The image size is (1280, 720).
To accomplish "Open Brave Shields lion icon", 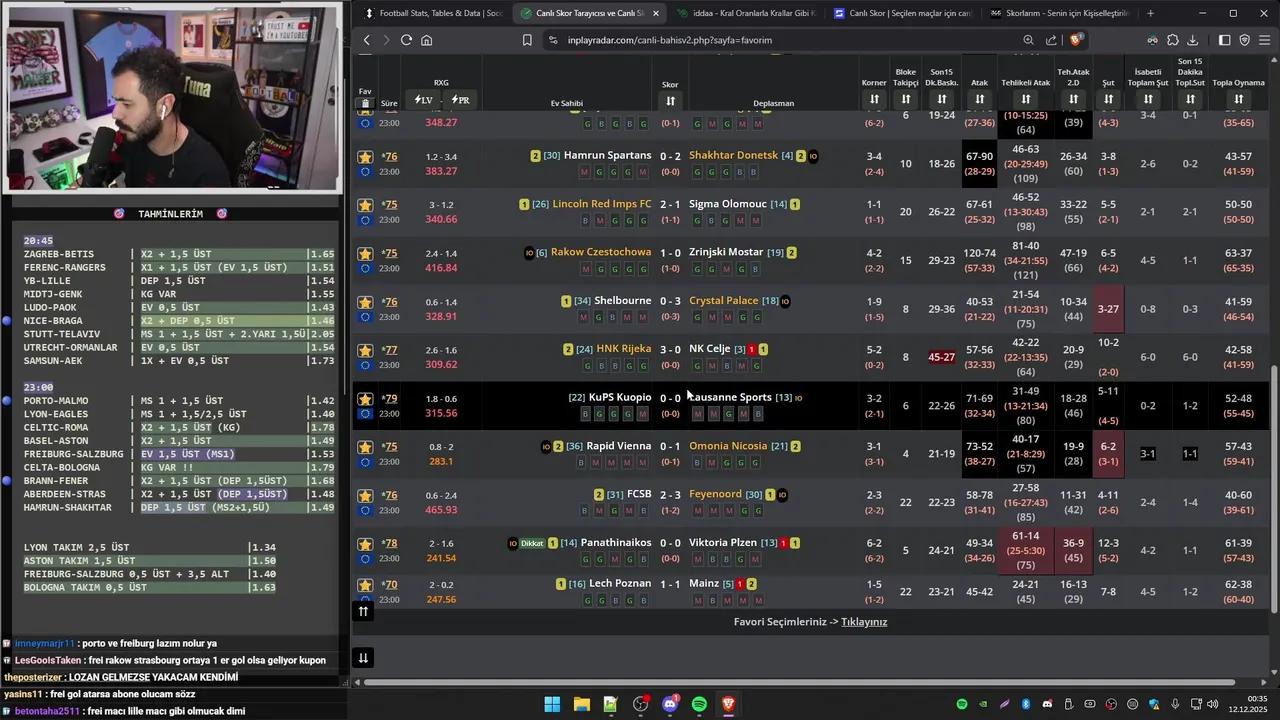I will [x=1076, y=40].
